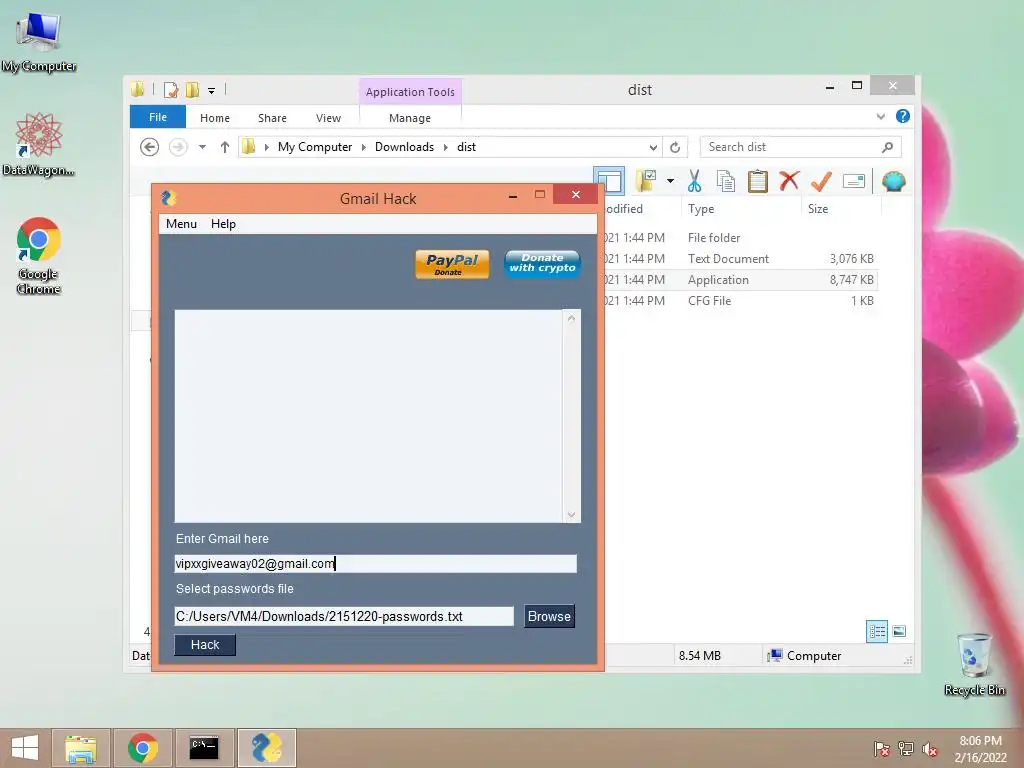Viewport: 1024px width, 768px height.
Task: Expand the chevron after Downloads in breadcrumb
Action: [445, 147]
